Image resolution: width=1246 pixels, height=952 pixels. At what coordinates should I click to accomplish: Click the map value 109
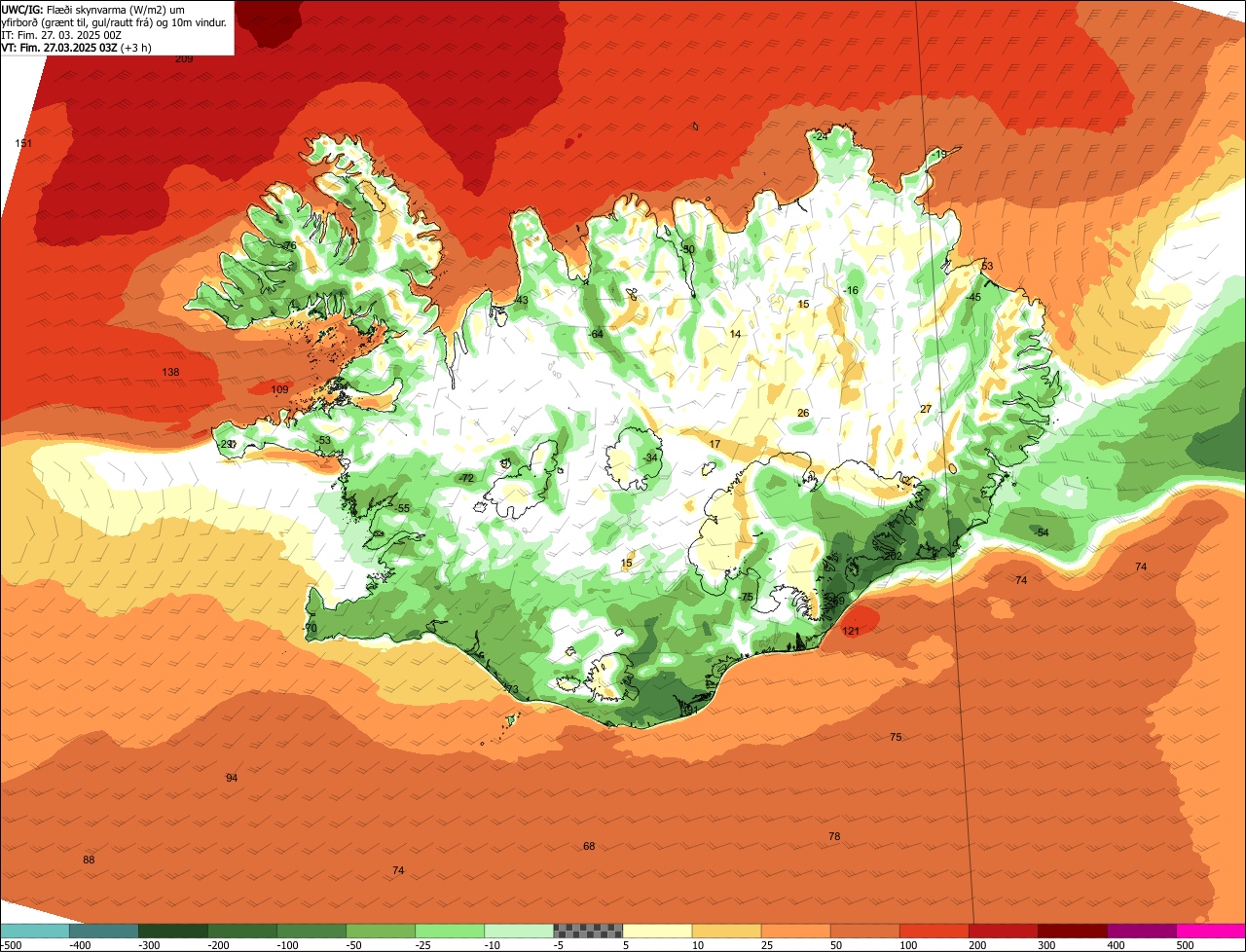[x=279, y=389]
